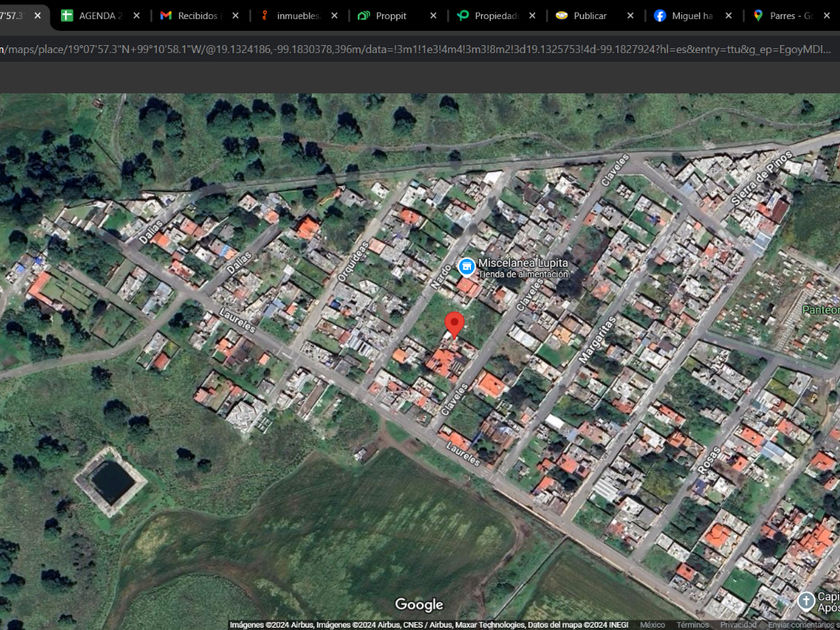The width and height of the screenshot is (840, 630).
Task: Click the Miscelanea Lupita store icon
Action: [466, 266]
